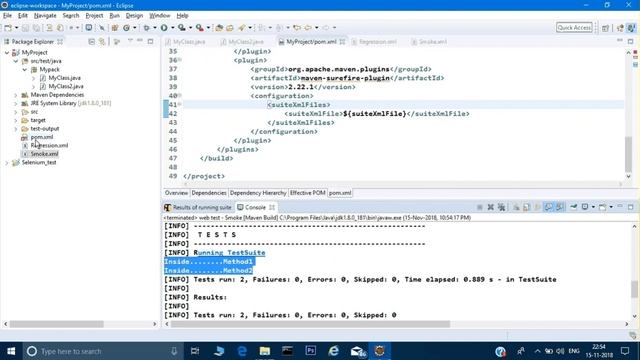Switch to the Dependency Hierarchy tab
The width and height of the screenshot is (640, 360).
tap(258, 193)
